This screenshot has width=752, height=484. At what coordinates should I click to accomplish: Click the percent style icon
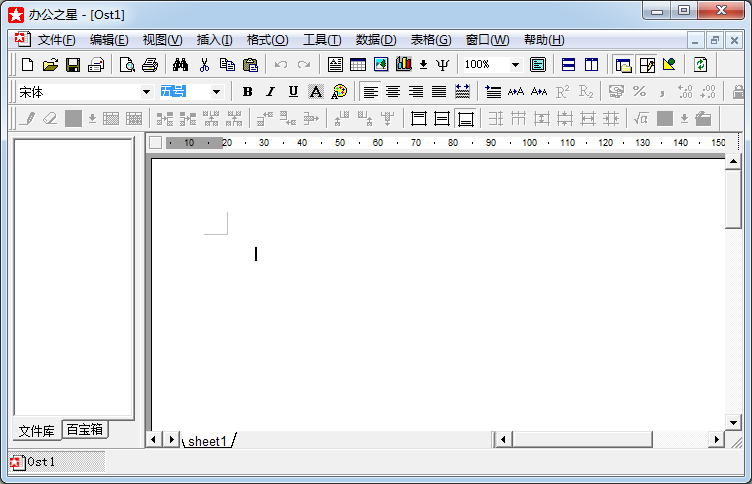tap(639, 92)
